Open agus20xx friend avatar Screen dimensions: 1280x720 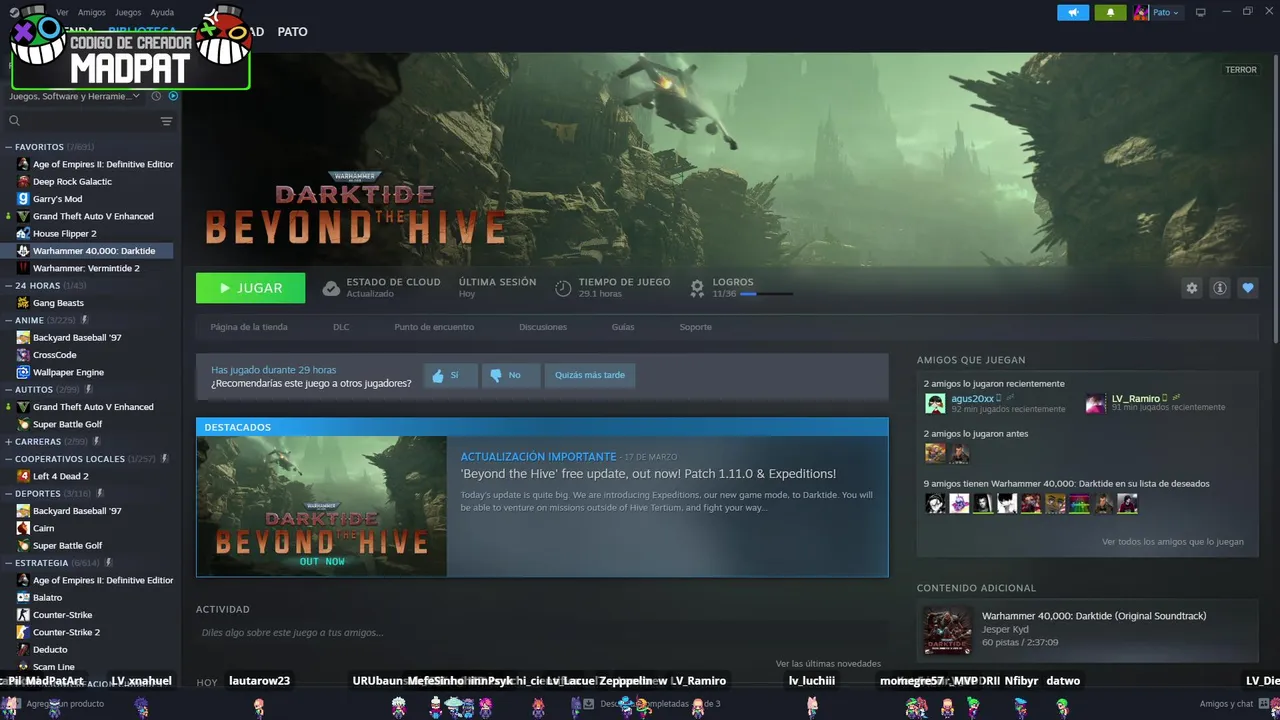point(935,403)
